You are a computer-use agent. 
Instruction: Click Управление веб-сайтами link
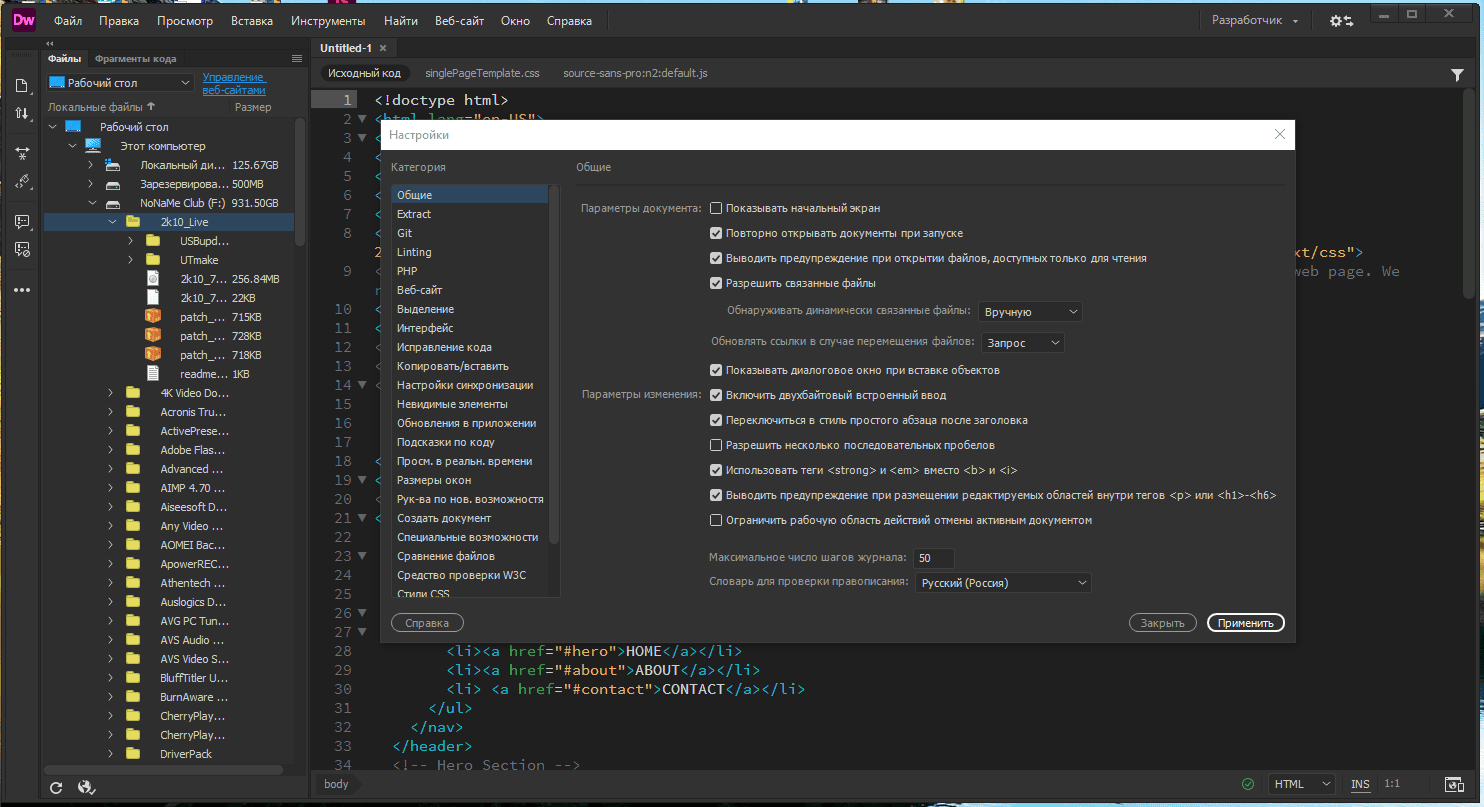234,83
